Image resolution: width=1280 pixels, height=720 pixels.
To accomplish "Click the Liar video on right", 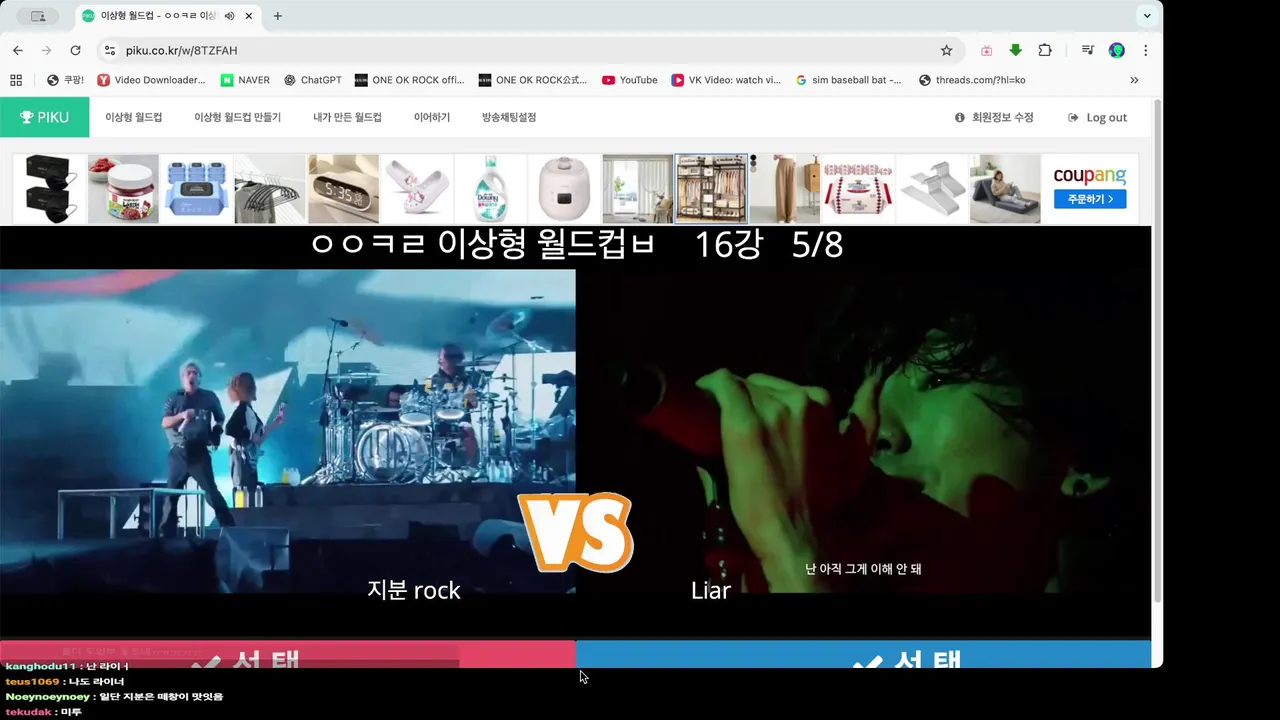I will coord(864,430).
